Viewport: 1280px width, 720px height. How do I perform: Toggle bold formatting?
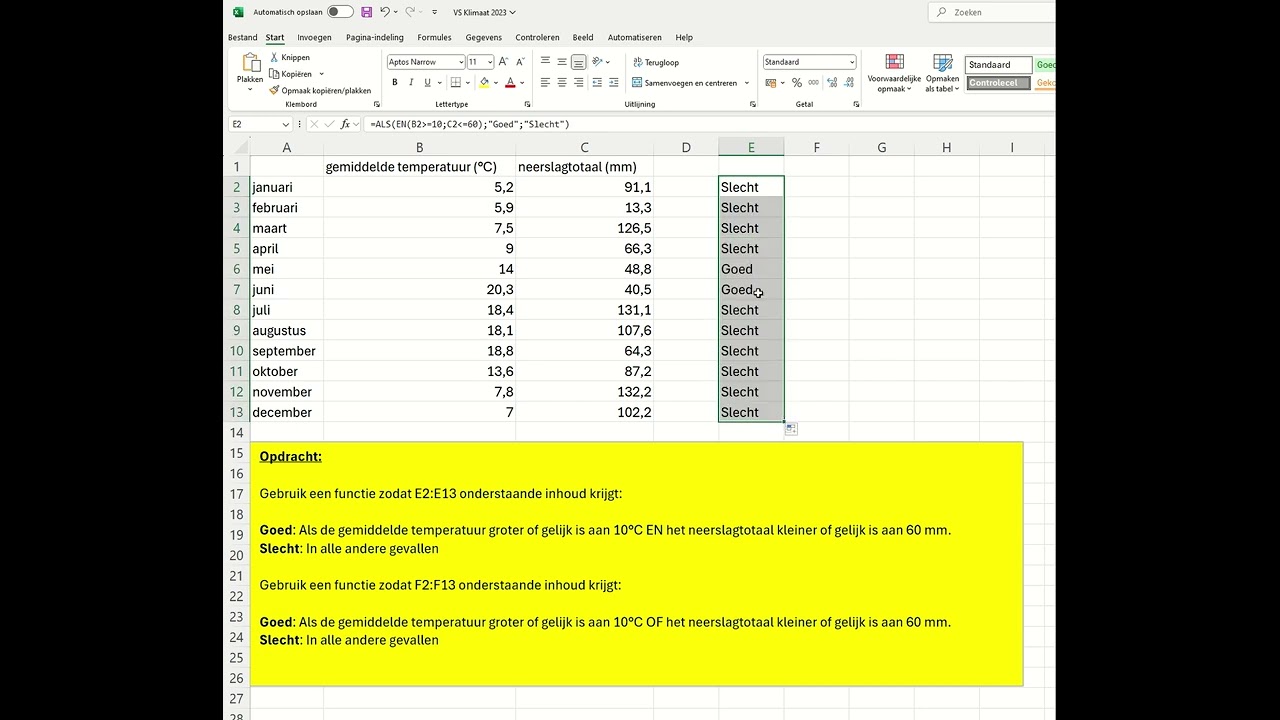point(395,83)
